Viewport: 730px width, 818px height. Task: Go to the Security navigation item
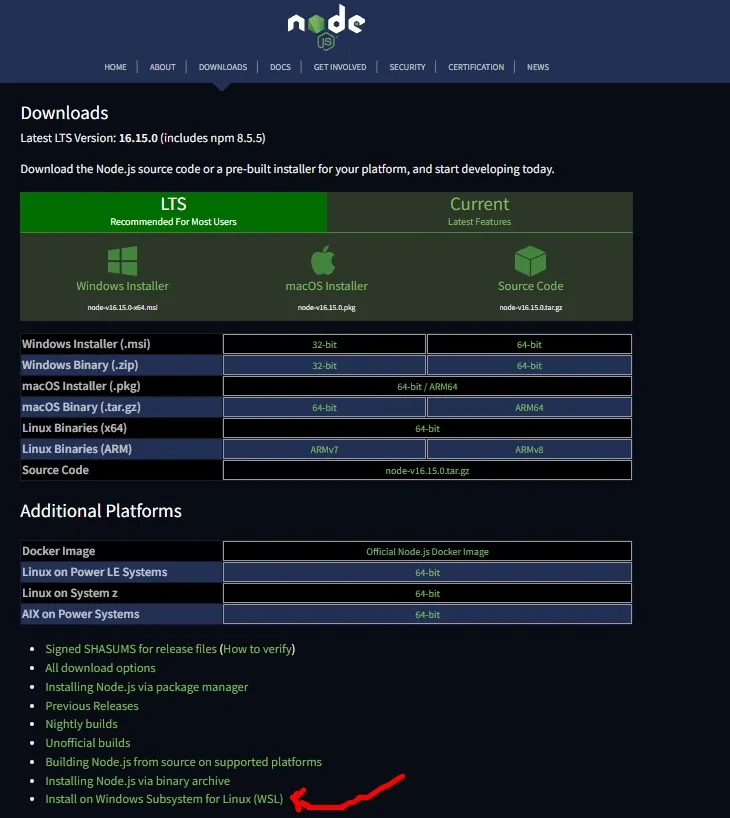[x=407, y=67]
